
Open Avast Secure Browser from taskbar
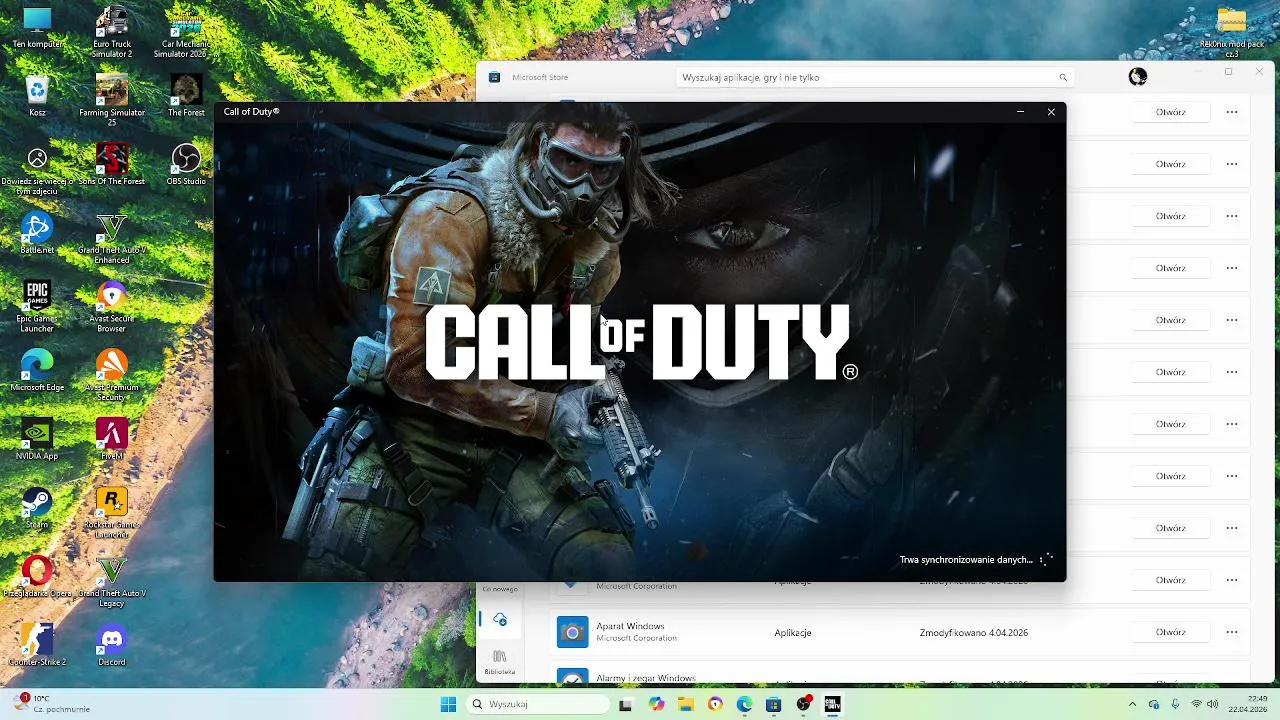coord(715,704)
